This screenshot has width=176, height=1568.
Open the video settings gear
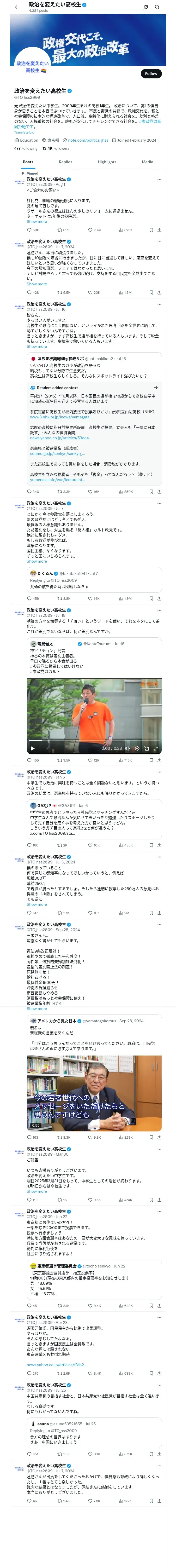click(137, 748)
